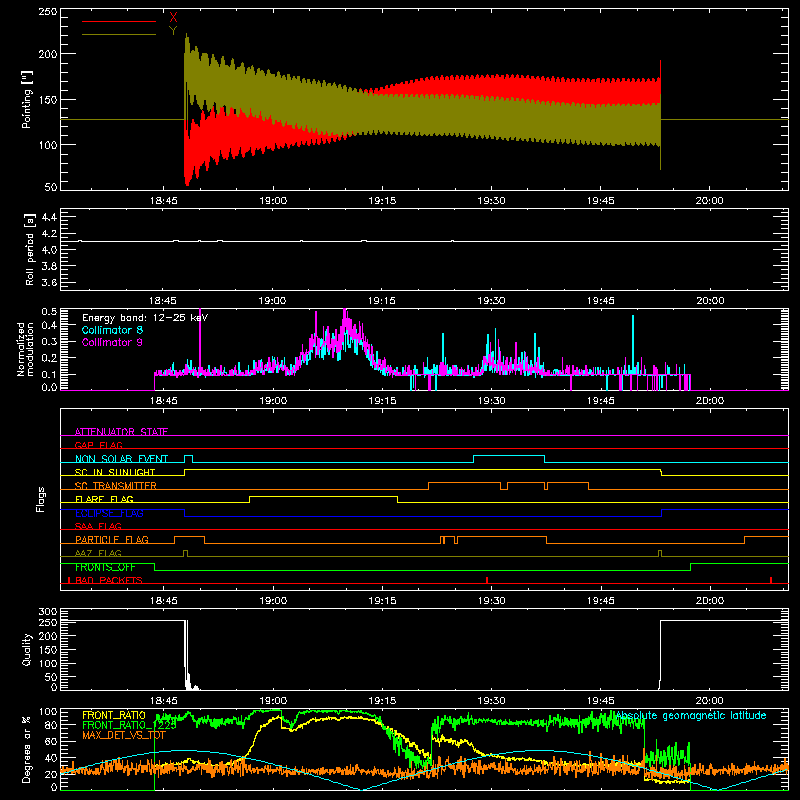Screen dimensions: 800x800
Task: Select the 'Pointing' y-axis title
Action: 27,99
